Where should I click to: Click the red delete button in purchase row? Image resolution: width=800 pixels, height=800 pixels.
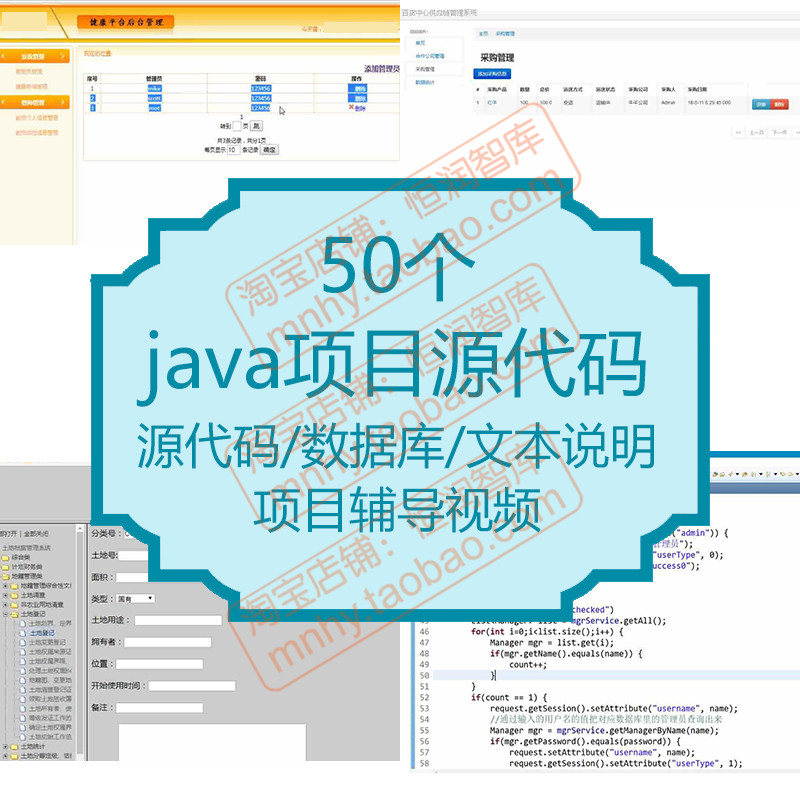[x=779, y=104]
